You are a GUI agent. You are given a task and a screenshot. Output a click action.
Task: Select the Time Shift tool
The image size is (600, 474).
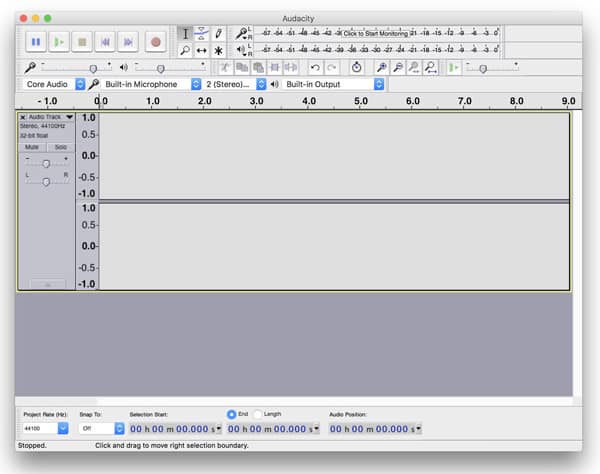[x=202, y=50]
